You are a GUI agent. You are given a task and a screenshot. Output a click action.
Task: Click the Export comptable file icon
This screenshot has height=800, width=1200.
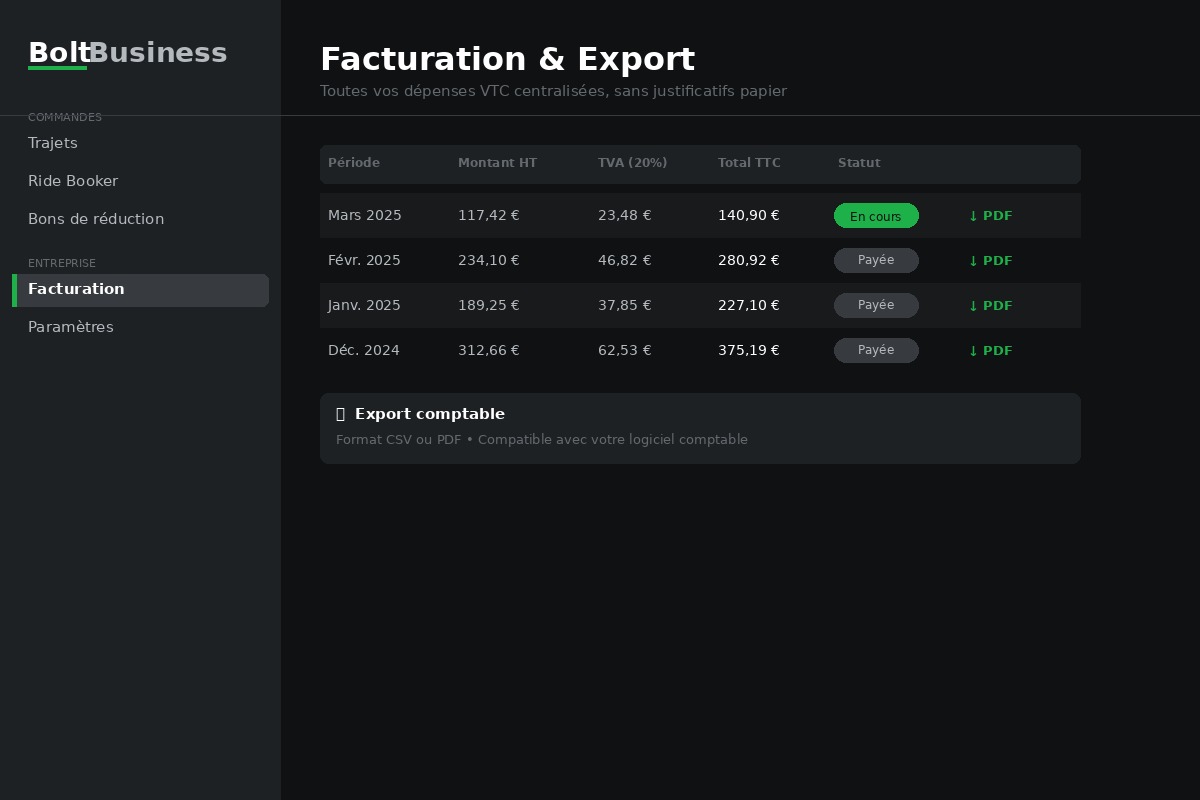[341, 414]
